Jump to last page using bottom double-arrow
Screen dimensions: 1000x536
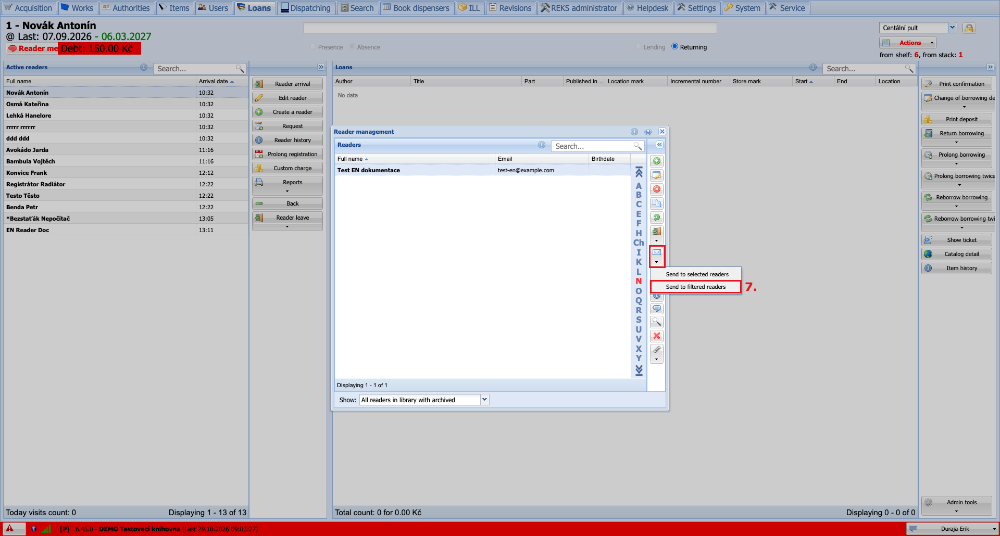pos(638,371)
